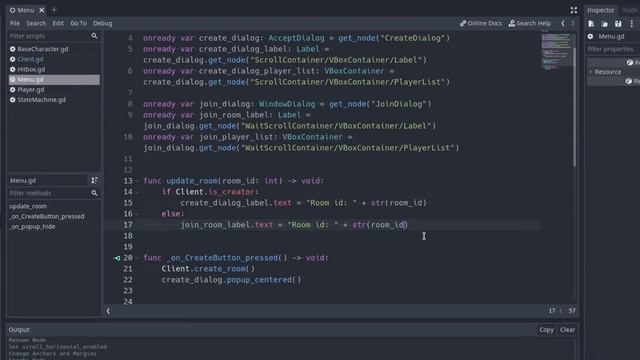
Task: Toggle alphabetical sorting of methods
Action: (x=94, y=180)
